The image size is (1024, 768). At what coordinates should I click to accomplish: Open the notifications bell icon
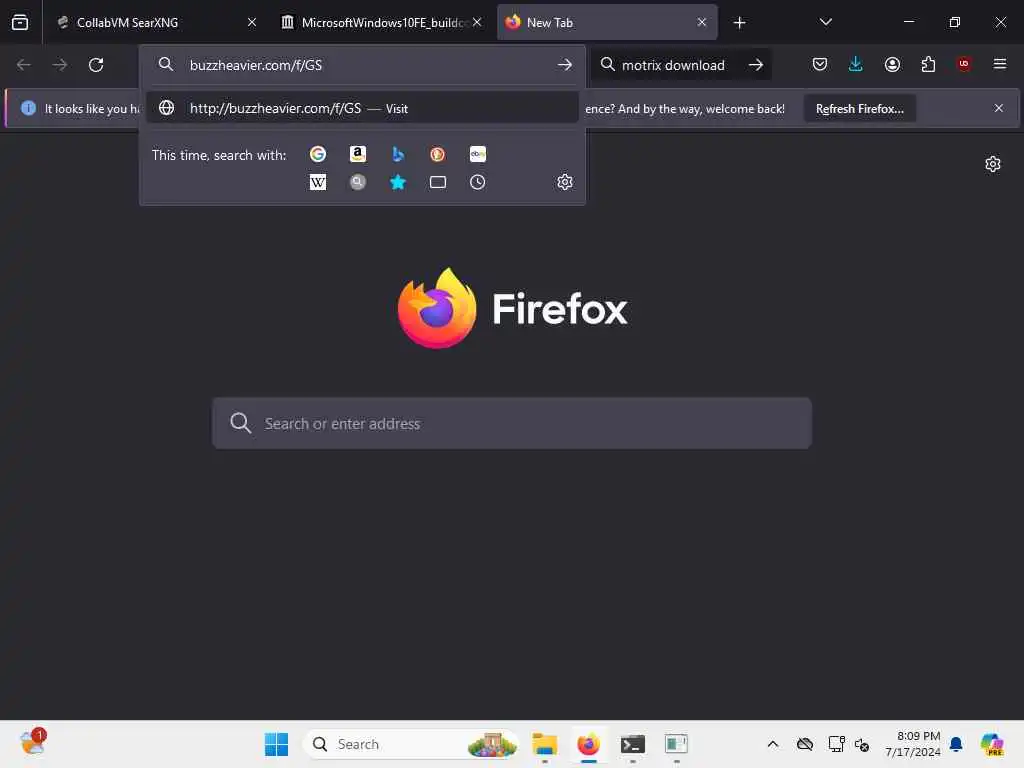coord(956,744)
